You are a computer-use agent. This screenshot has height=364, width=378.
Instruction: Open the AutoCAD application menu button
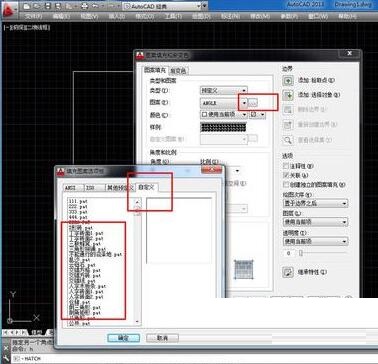pyautogui.click(x=9, y=10)
